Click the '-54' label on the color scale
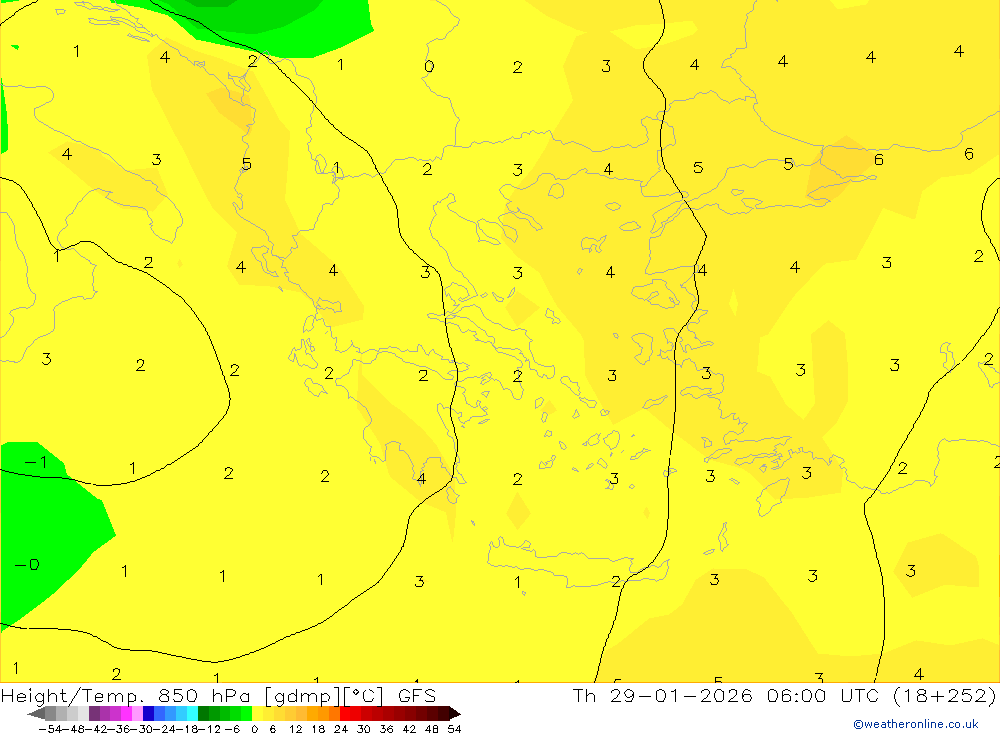Screen dimensions: 1000x733 pyautogui.click(x=49, y=729)
